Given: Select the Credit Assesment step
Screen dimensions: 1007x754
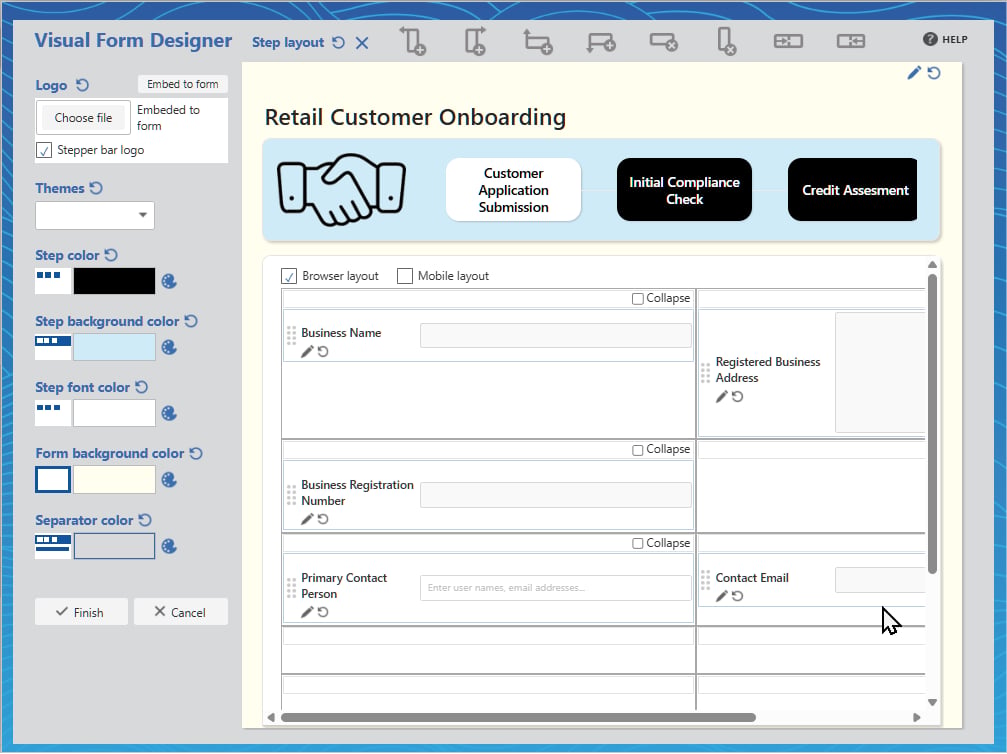Looking at the screenshot, I should point(853,190).
